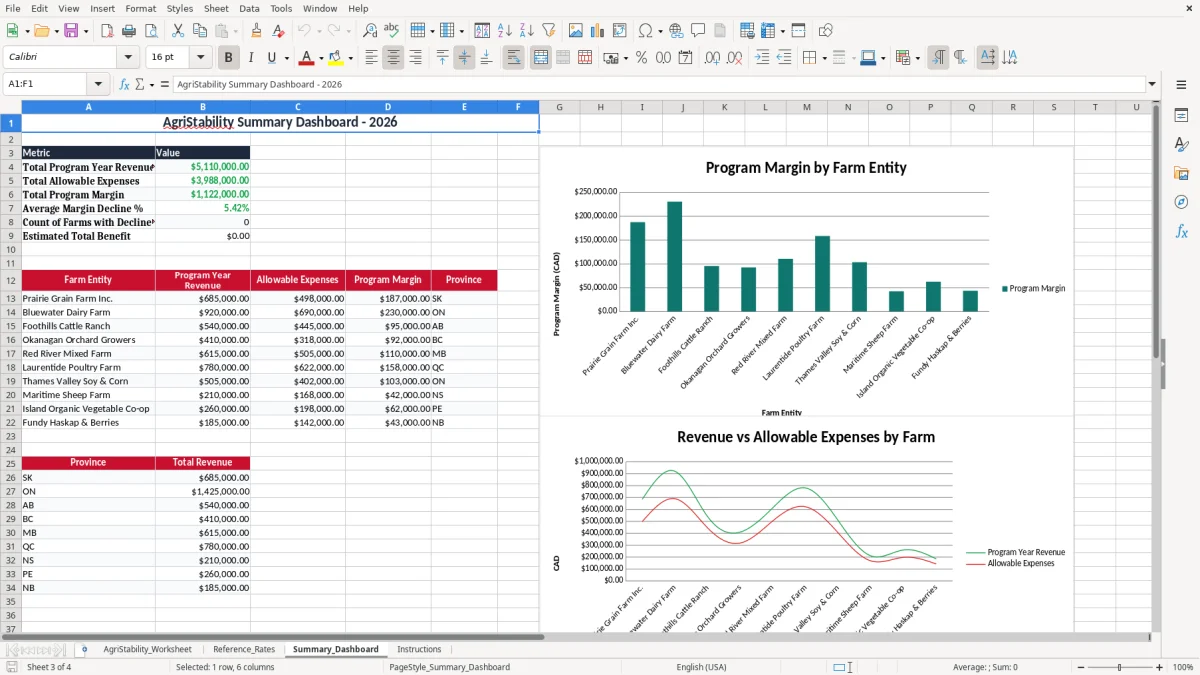1200x675 pixels.
Task: Toggle Wrap Text button
Action: tap(513, 58)
